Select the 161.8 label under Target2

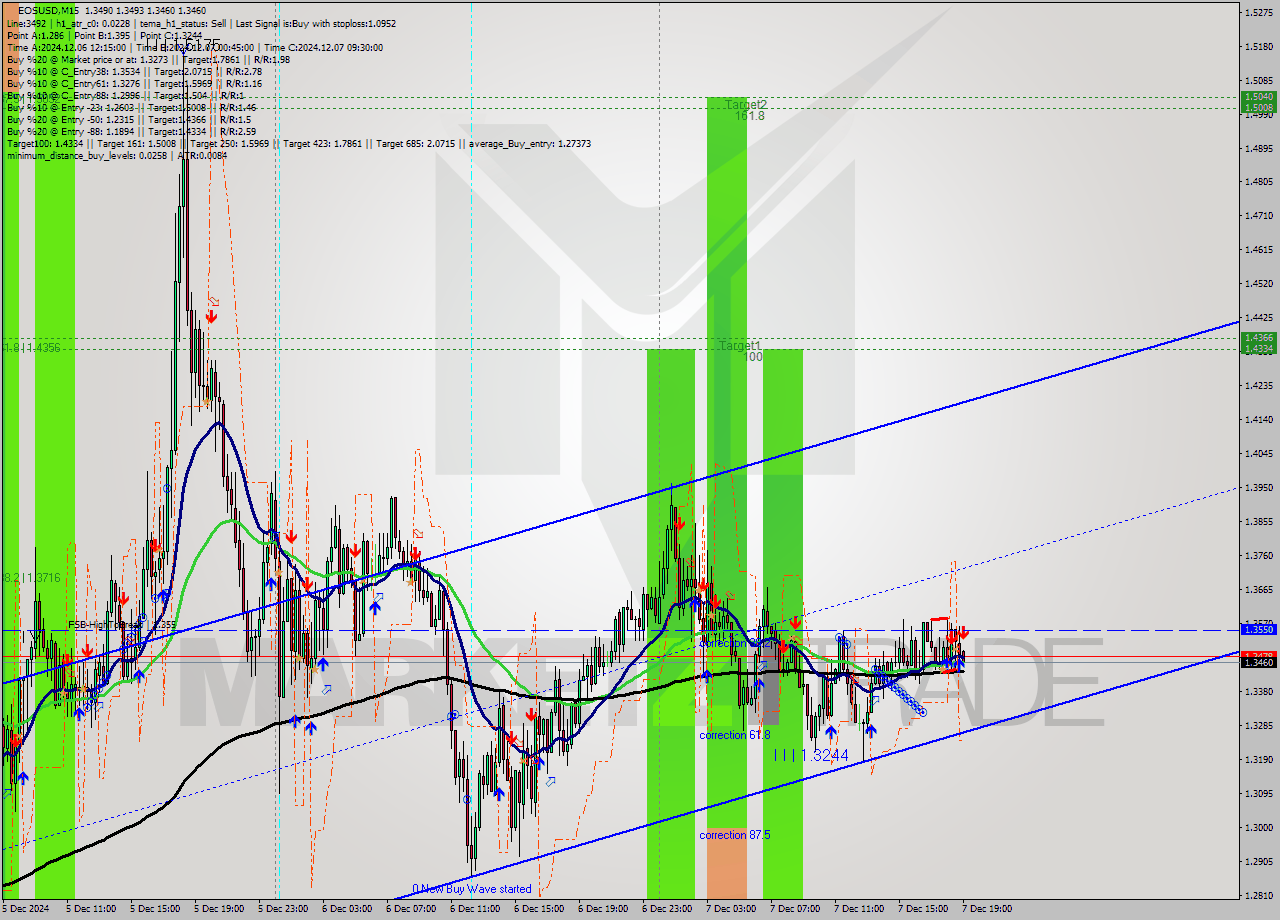749,116
